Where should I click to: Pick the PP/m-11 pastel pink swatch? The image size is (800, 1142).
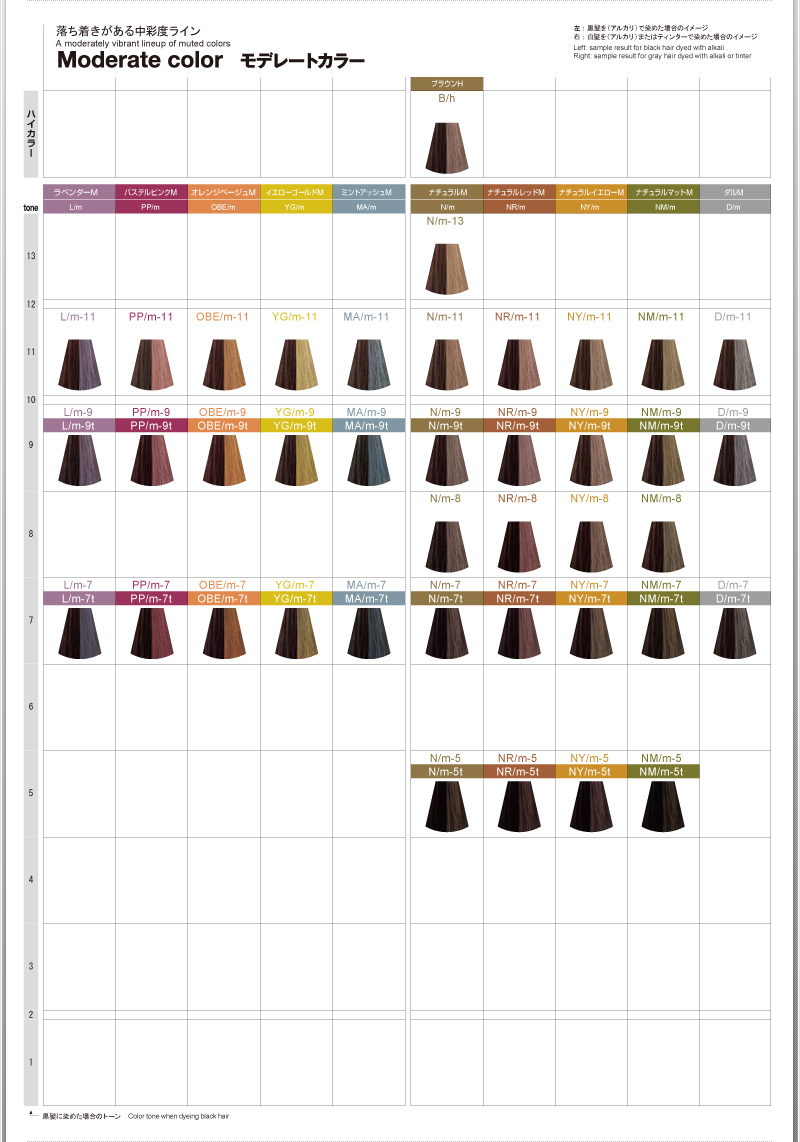click(151, 364)
